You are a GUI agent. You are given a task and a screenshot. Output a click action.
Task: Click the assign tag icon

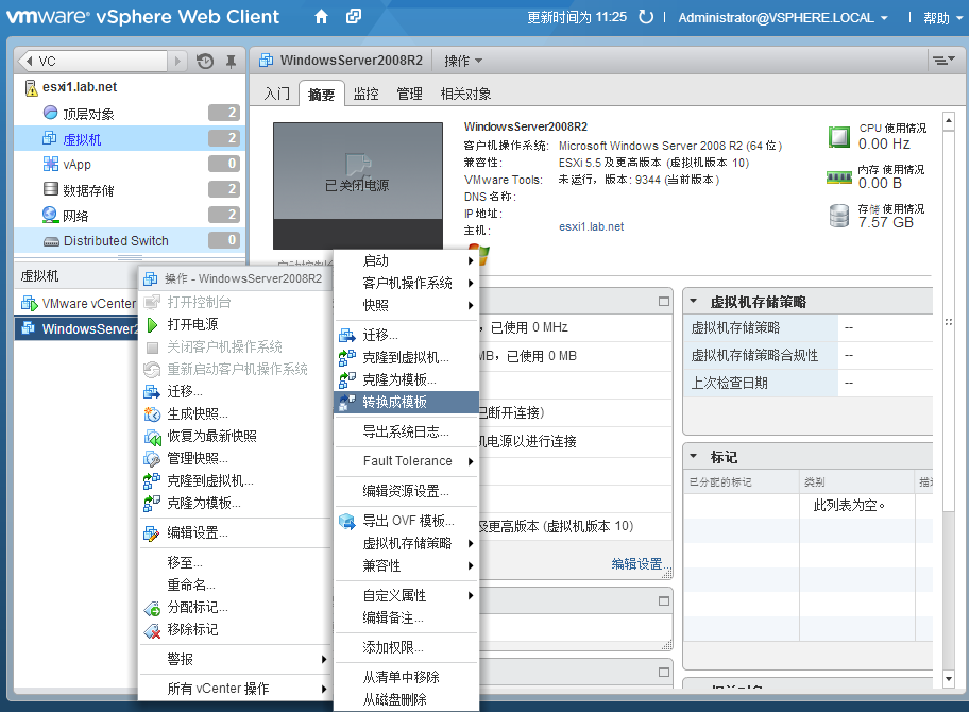point(152,607)
